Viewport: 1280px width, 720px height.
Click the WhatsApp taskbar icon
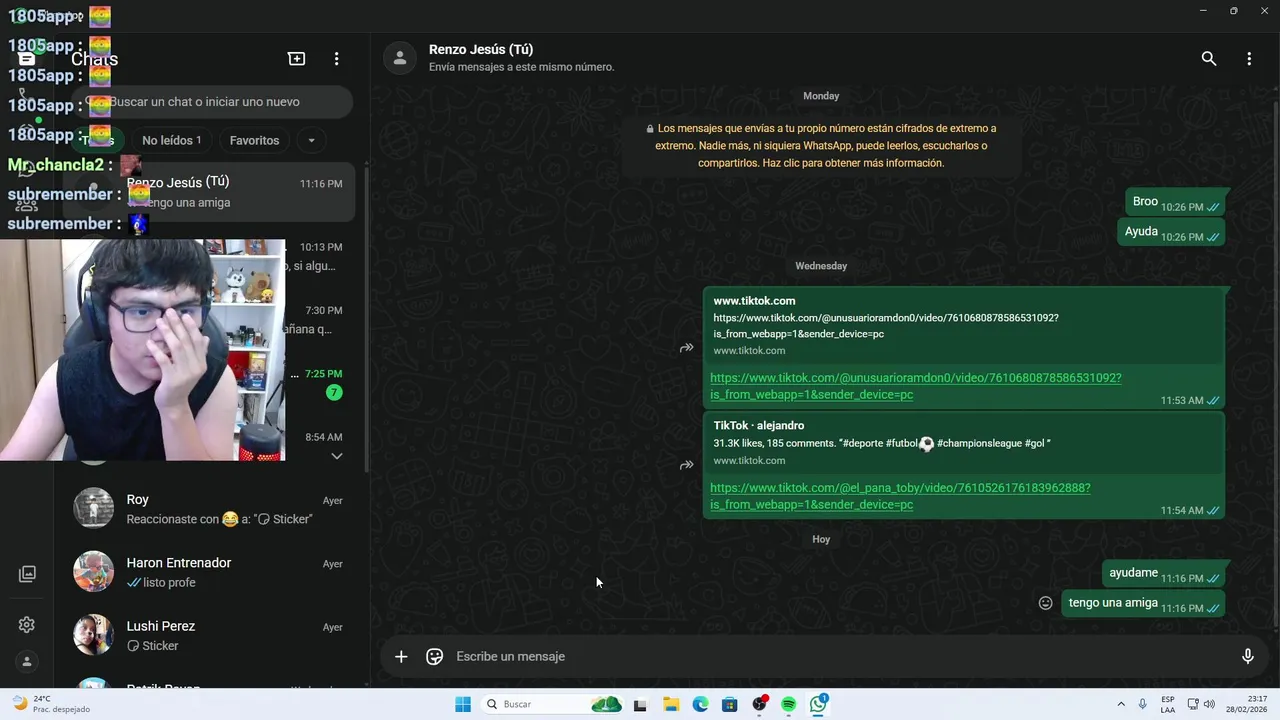[x=819, y=704]
